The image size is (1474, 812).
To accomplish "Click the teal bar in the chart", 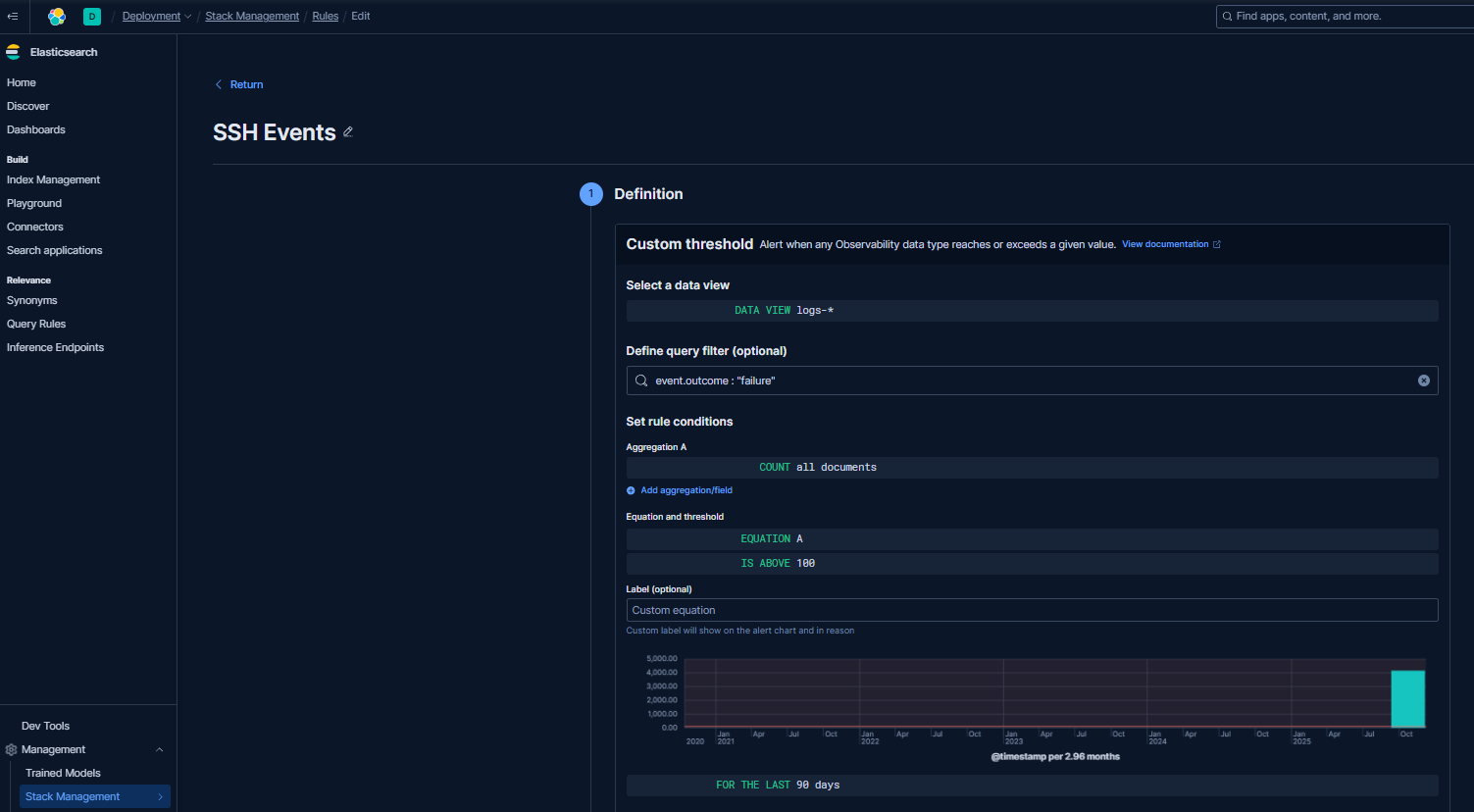I will coord(1407,698).
